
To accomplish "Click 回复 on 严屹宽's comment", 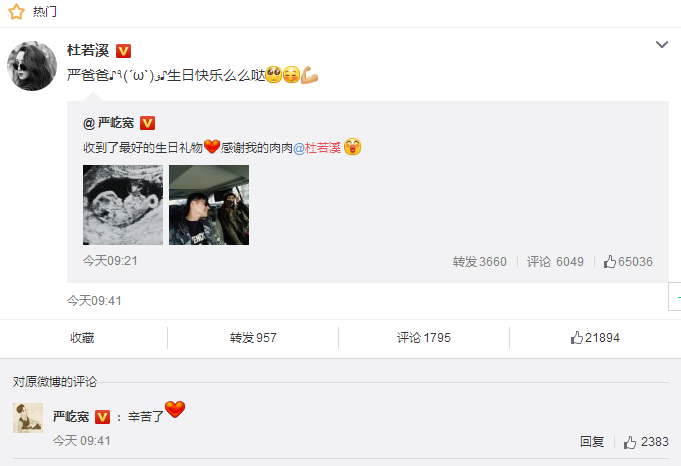I will tap(592, 442).
